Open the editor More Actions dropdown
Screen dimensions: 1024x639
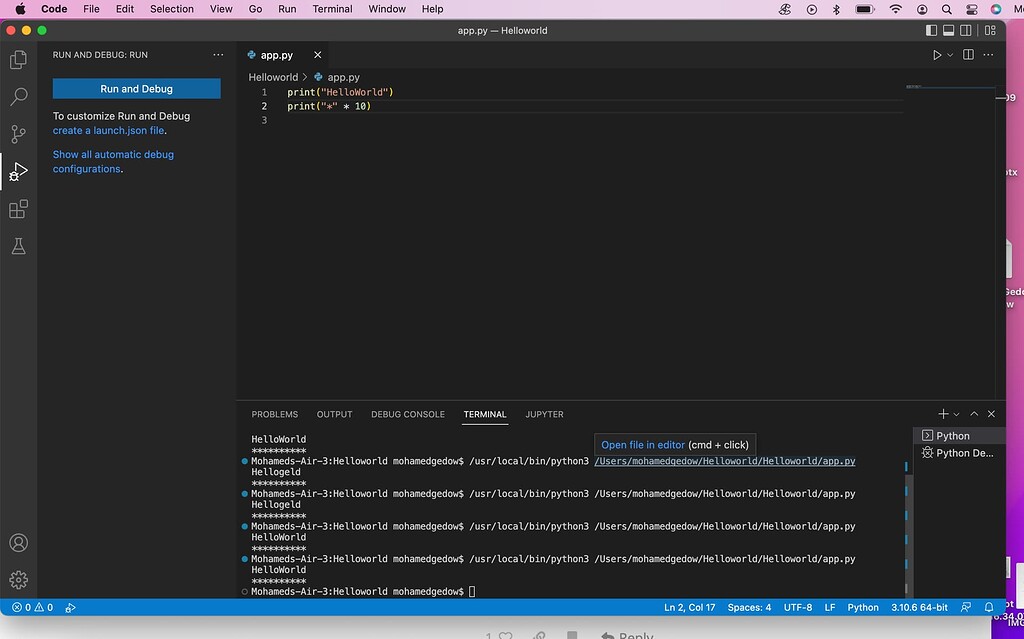[x=988, y=55]
